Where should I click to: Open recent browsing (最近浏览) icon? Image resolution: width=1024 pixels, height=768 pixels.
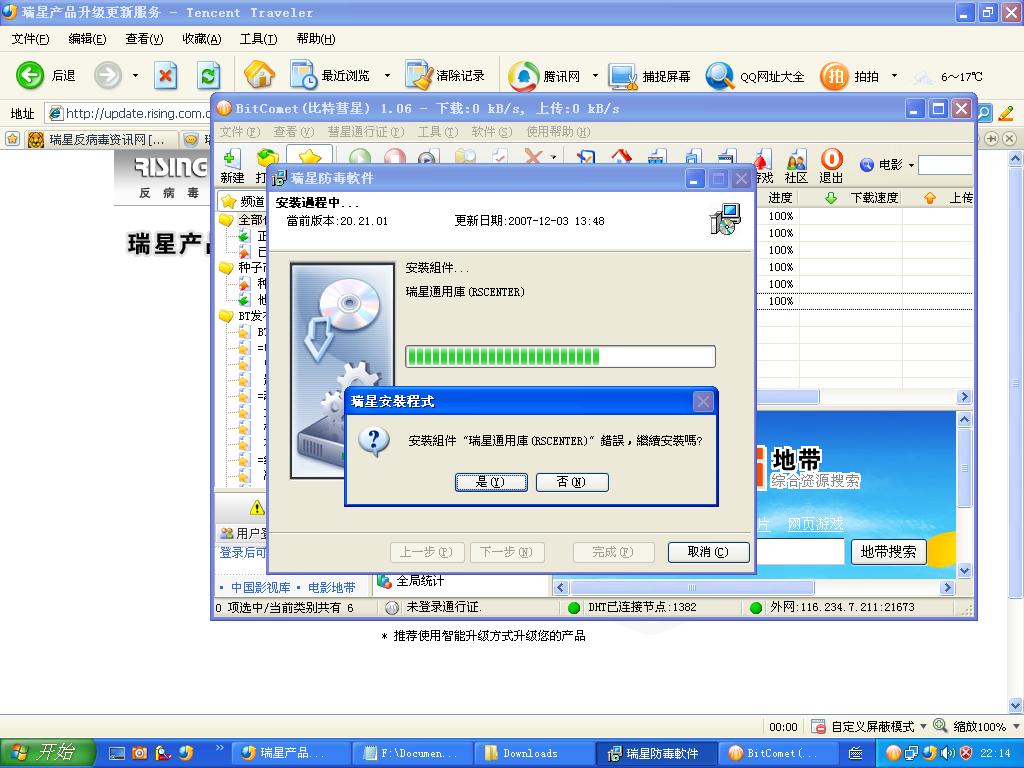(303, 75)
